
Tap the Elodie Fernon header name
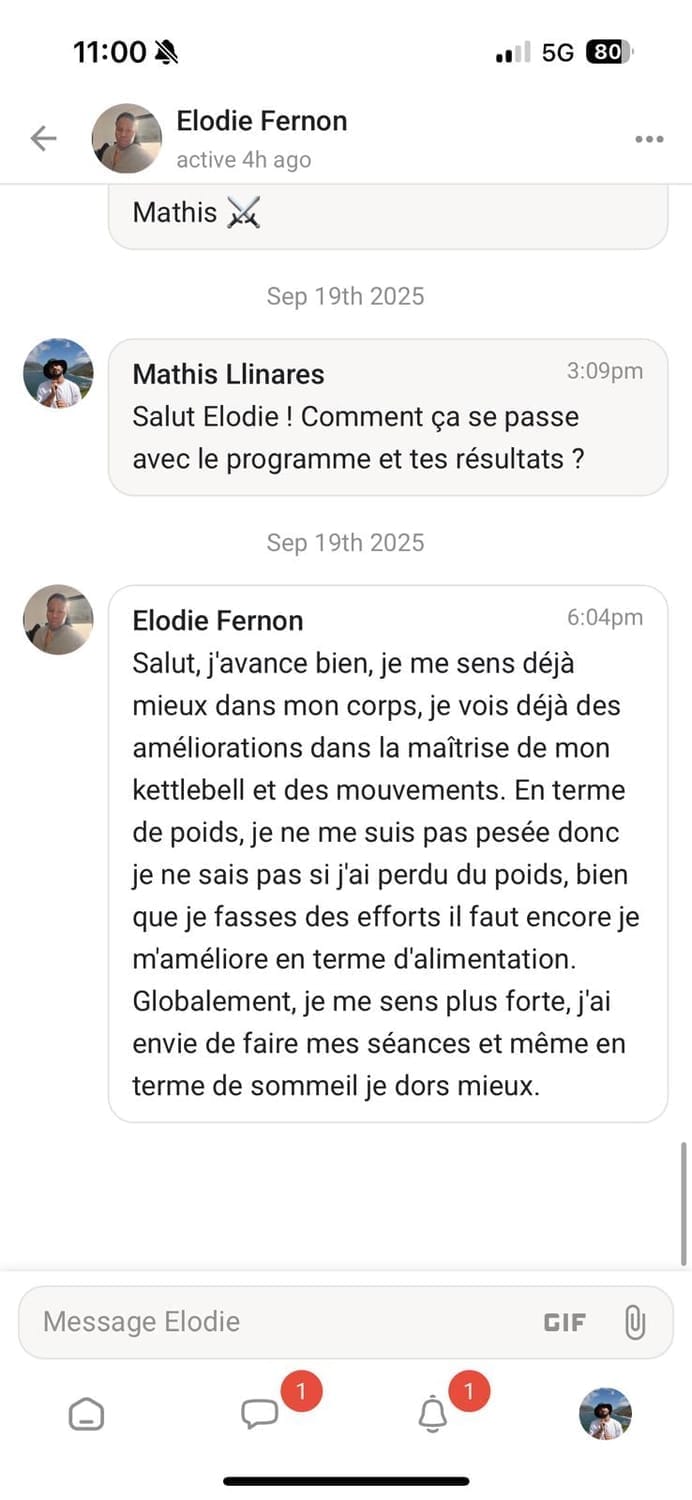pyautogui.click(x=262, y=122)
